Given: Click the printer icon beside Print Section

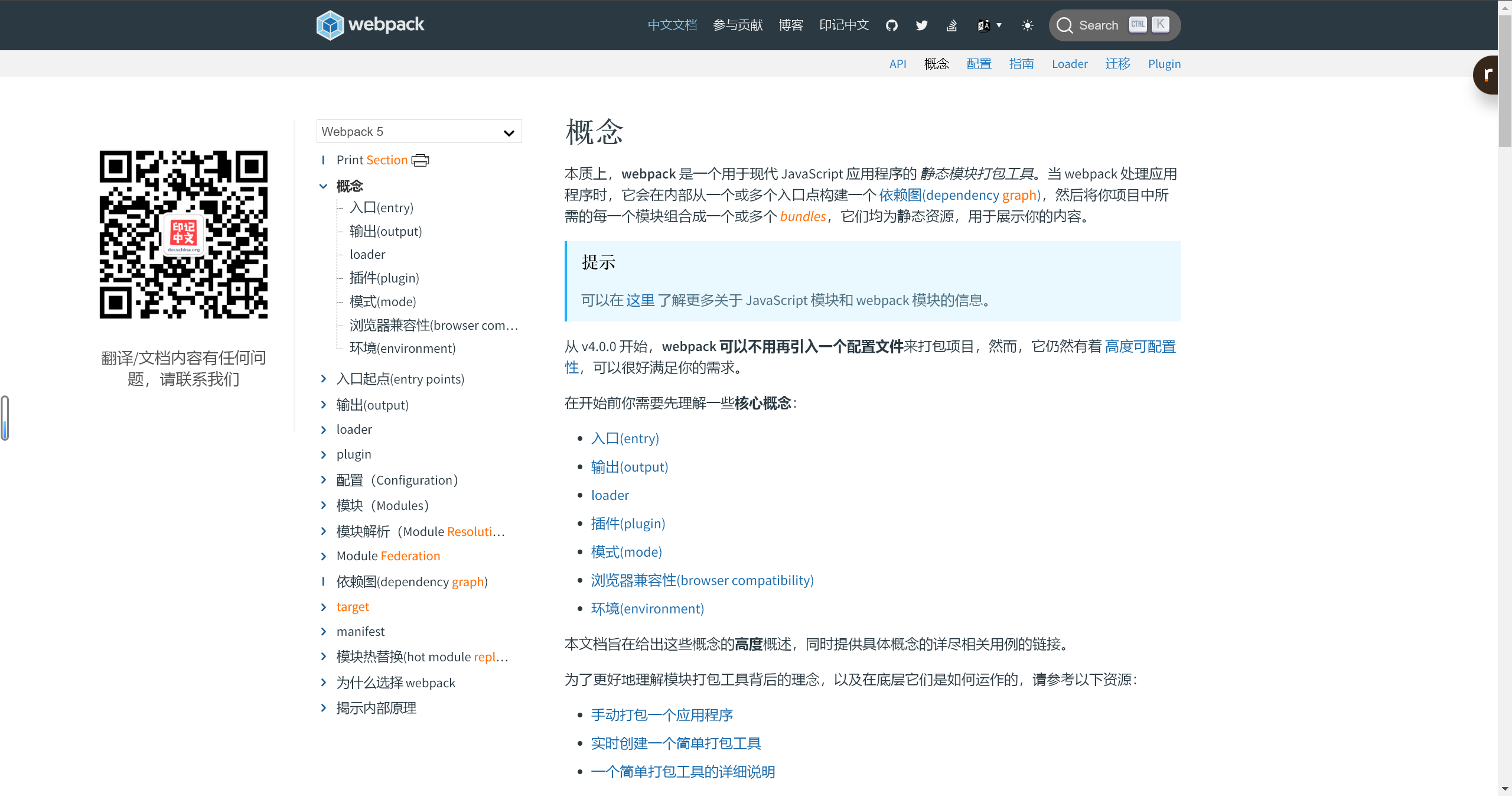Looking at the screenshot, I should tap(420, 160).
